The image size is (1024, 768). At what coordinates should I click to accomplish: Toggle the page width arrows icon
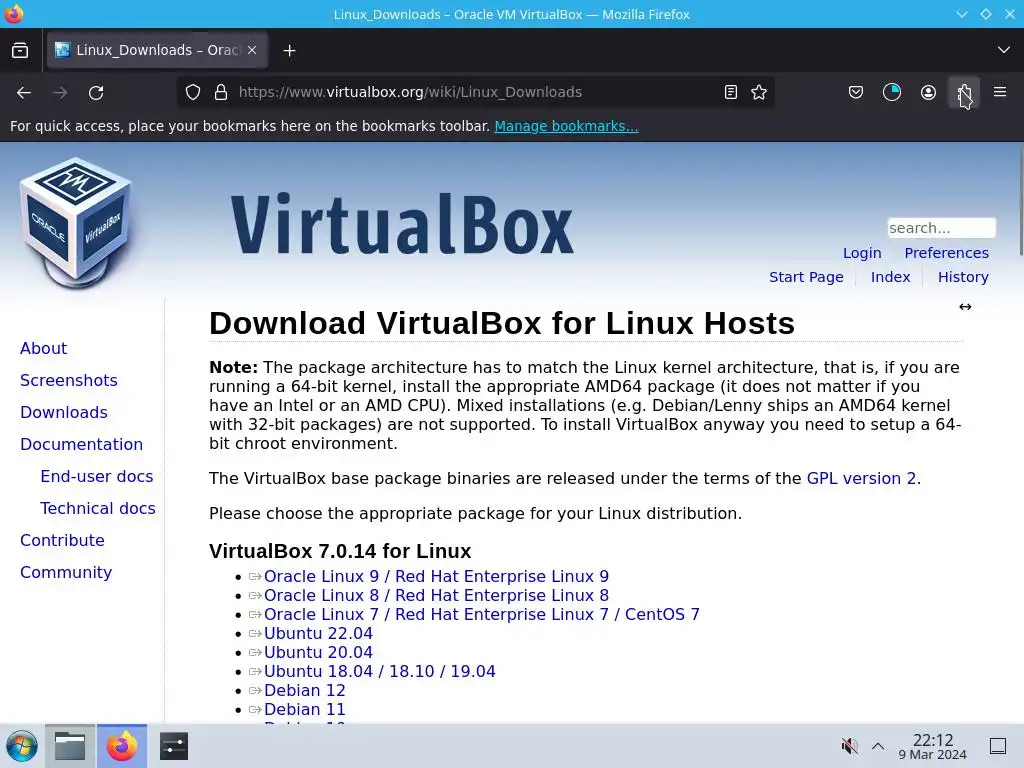click(965, 307)
